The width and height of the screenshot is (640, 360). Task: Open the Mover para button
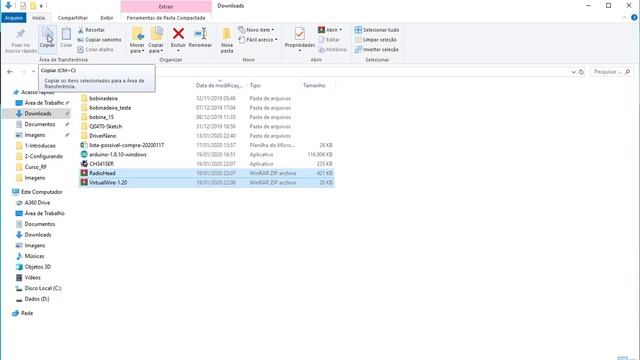pos(137,40)
